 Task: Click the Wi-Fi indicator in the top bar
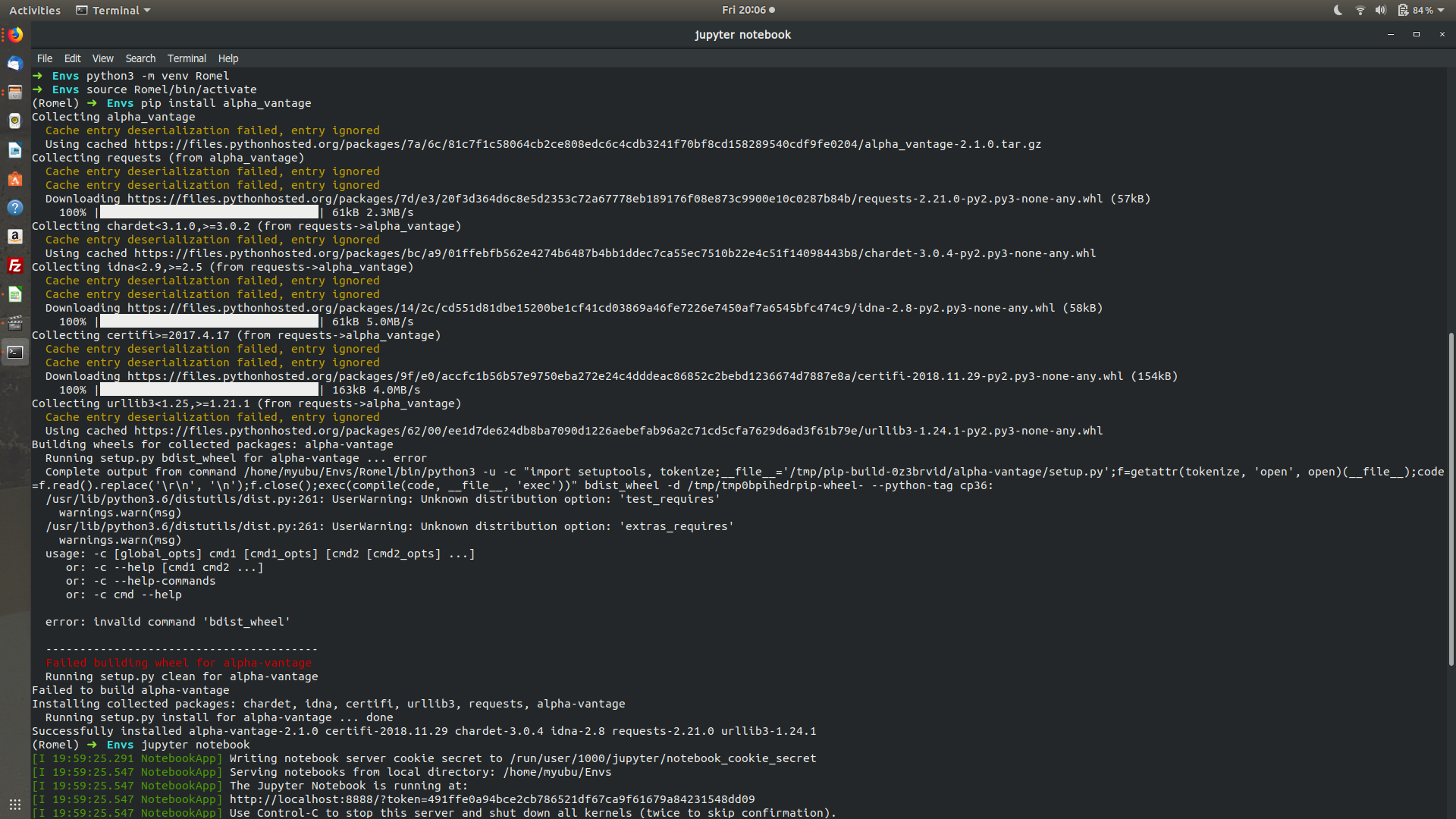[1359, 10]
